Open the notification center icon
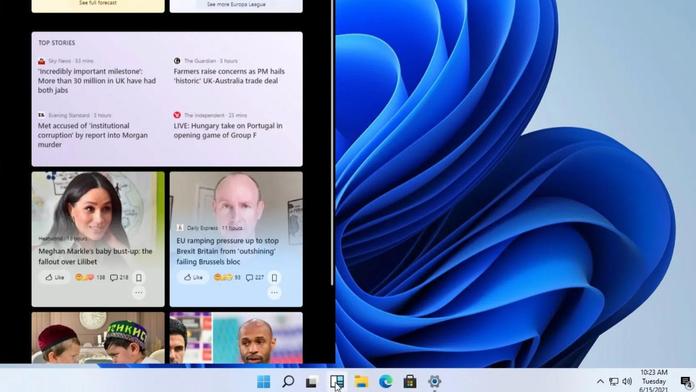 687,382
